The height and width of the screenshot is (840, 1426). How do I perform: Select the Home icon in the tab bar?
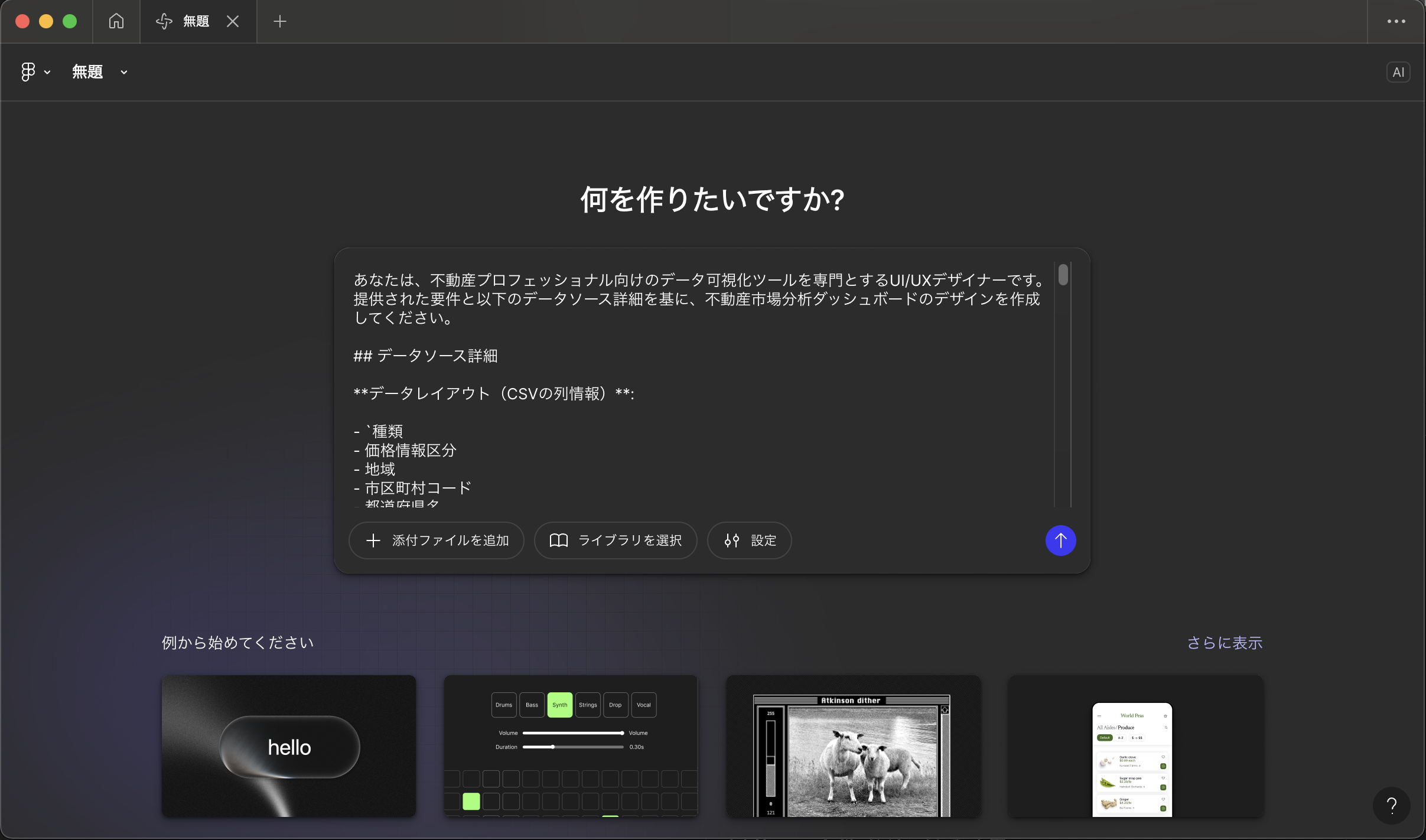pos(116,21)
